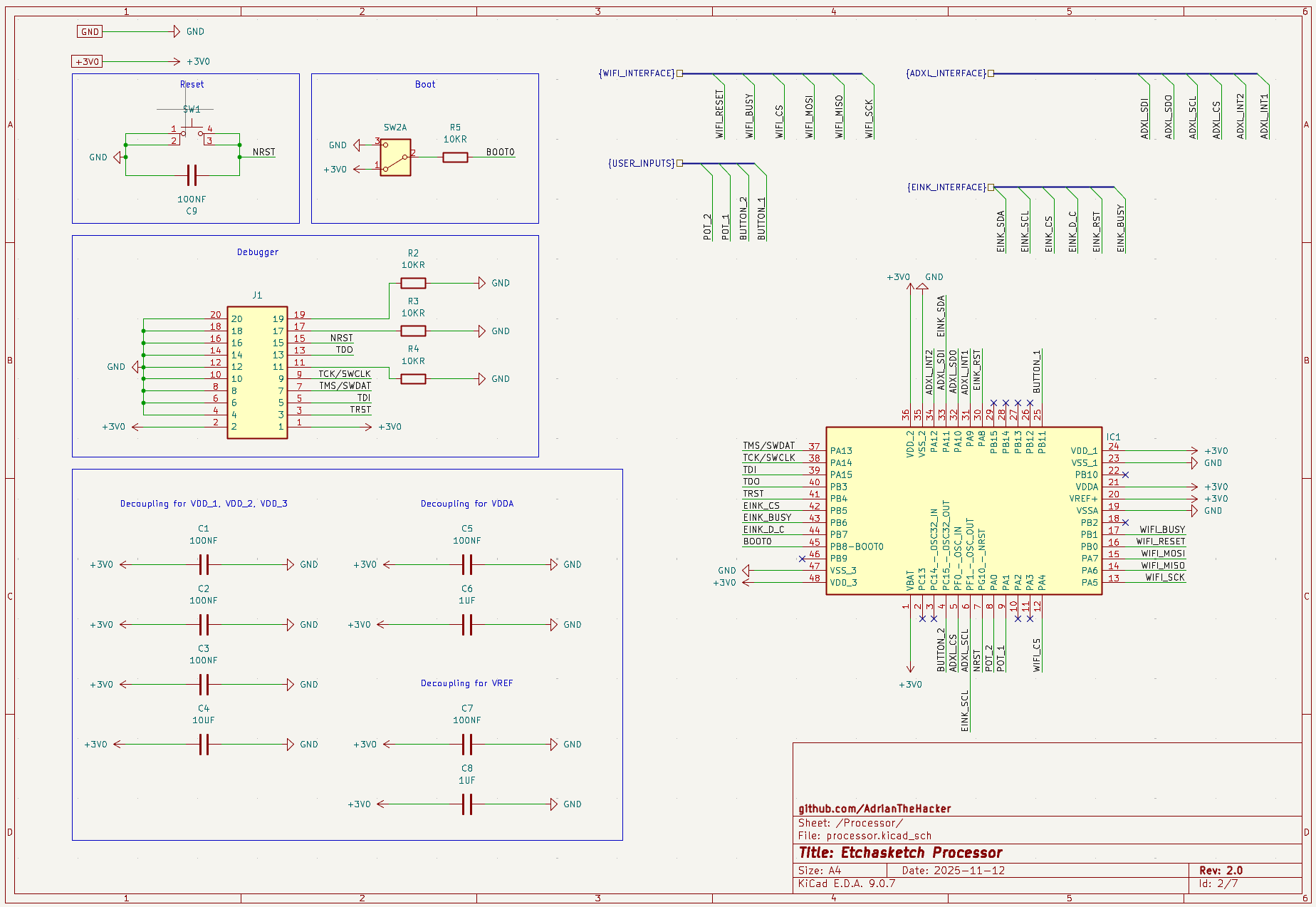The image size is (1316, 907).
Task: Select TRST label at J1 pin 3
Action: point(360,409)
